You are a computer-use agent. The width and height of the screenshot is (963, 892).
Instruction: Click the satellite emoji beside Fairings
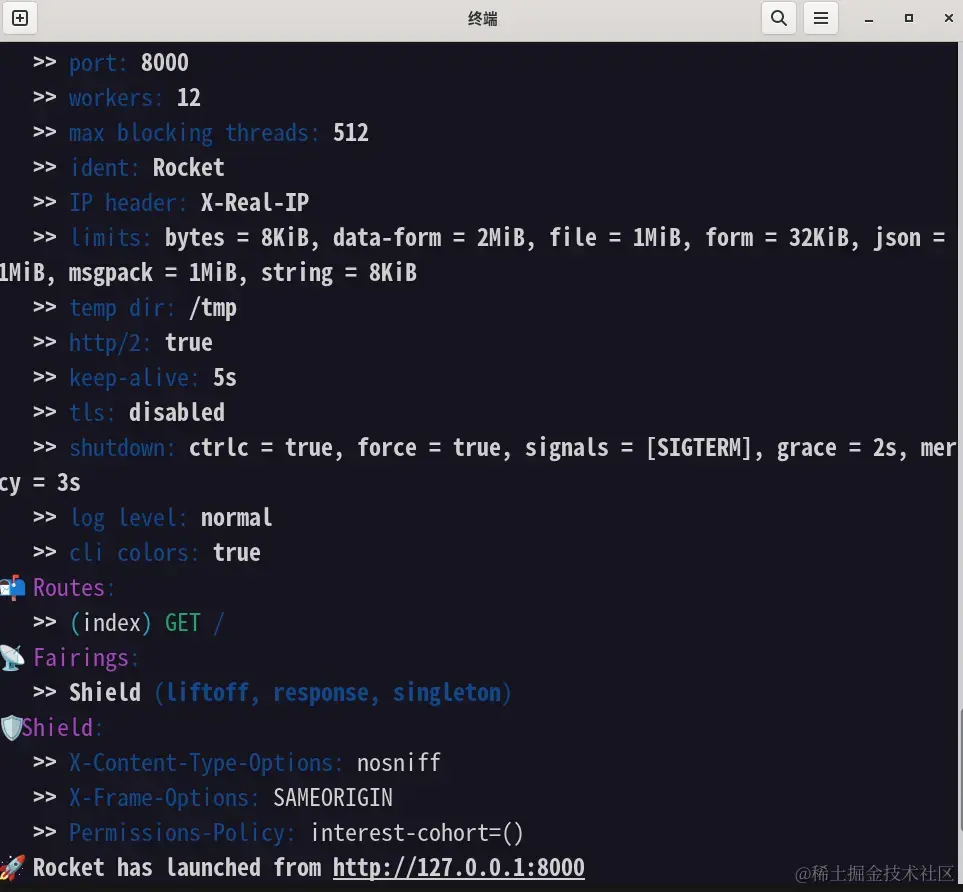coord(12,657)
